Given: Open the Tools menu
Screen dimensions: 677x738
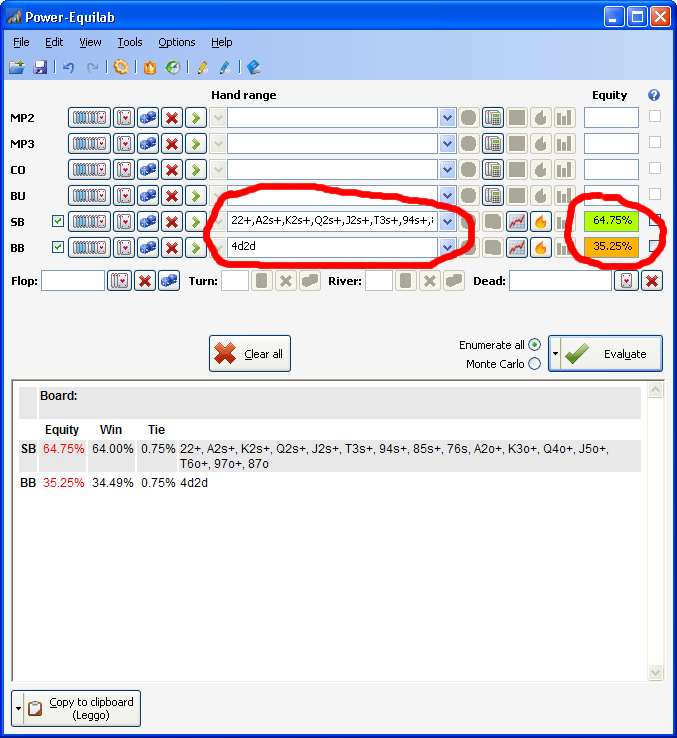Looking at the screenshot, I should (130, 42).
